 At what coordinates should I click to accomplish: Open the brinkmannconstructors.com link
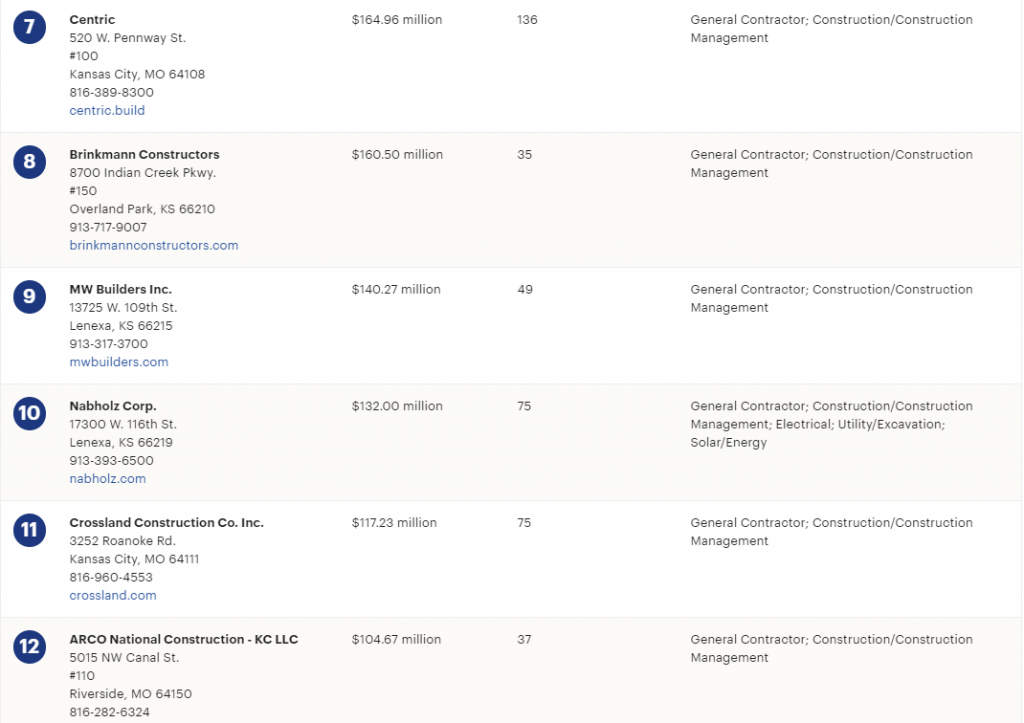tap(154, 246)
